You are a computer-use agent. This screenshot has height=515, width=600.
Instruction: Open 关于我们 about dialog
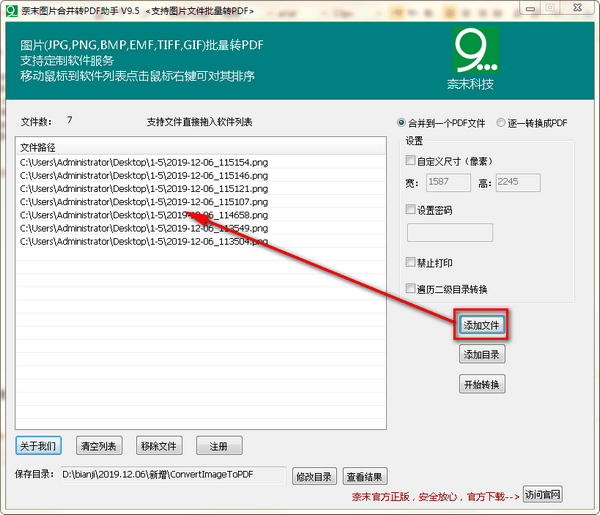pyautogui.click(x=38, y=446)
